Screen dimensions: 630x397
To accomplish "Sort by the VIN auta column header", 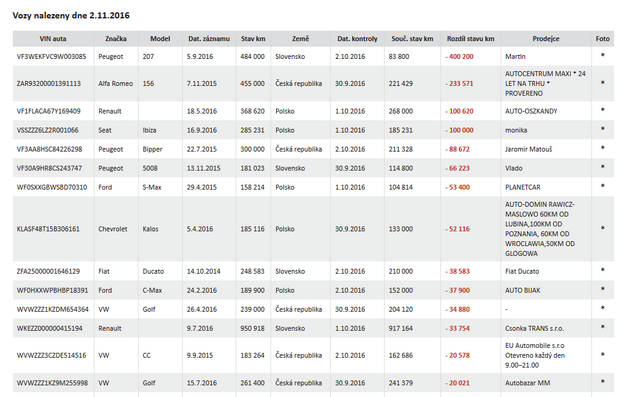I will 53,39.
